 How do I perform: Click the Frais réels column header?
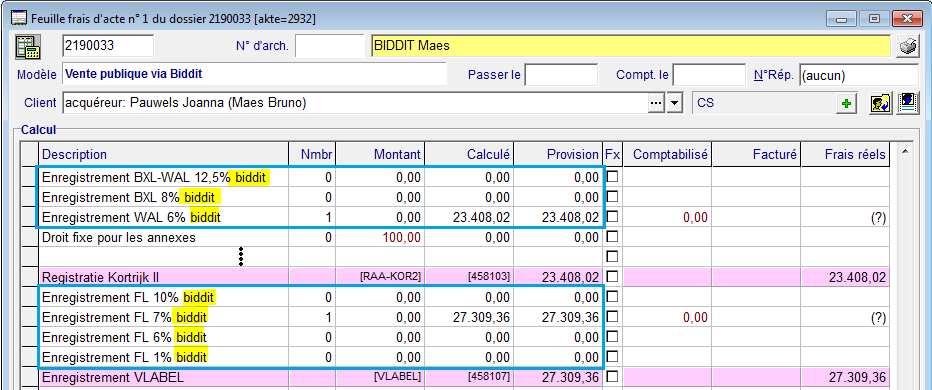[x=845, y=155]
